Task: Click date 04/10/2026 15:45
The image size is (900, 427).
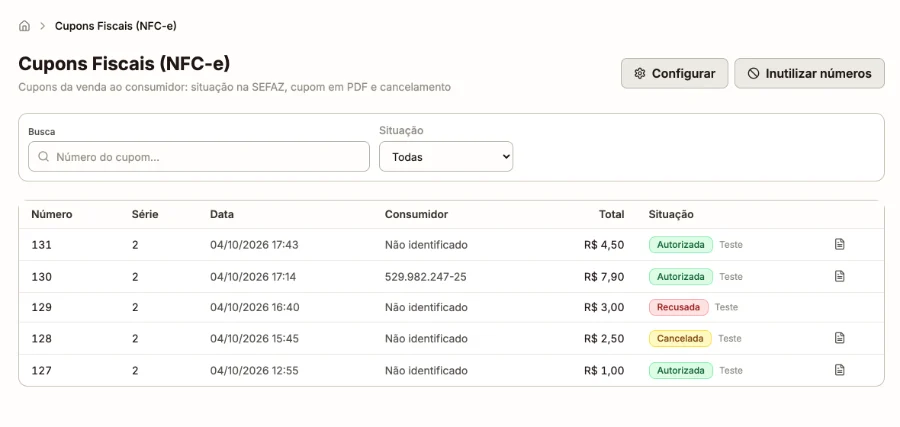Action: tap(254, 339)
